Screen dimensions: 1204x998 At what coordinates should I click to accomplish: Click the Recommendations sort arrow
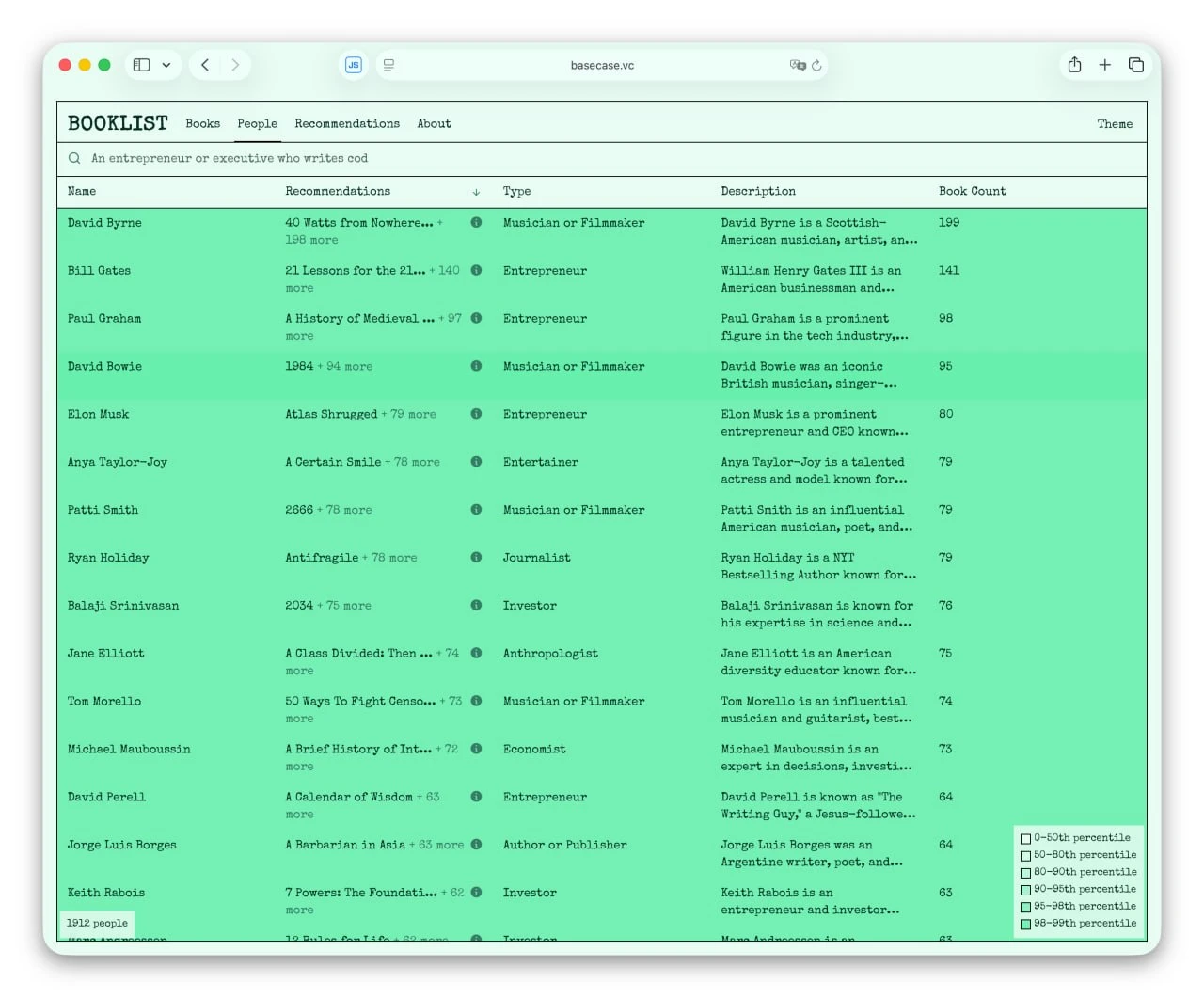[476, 192]
